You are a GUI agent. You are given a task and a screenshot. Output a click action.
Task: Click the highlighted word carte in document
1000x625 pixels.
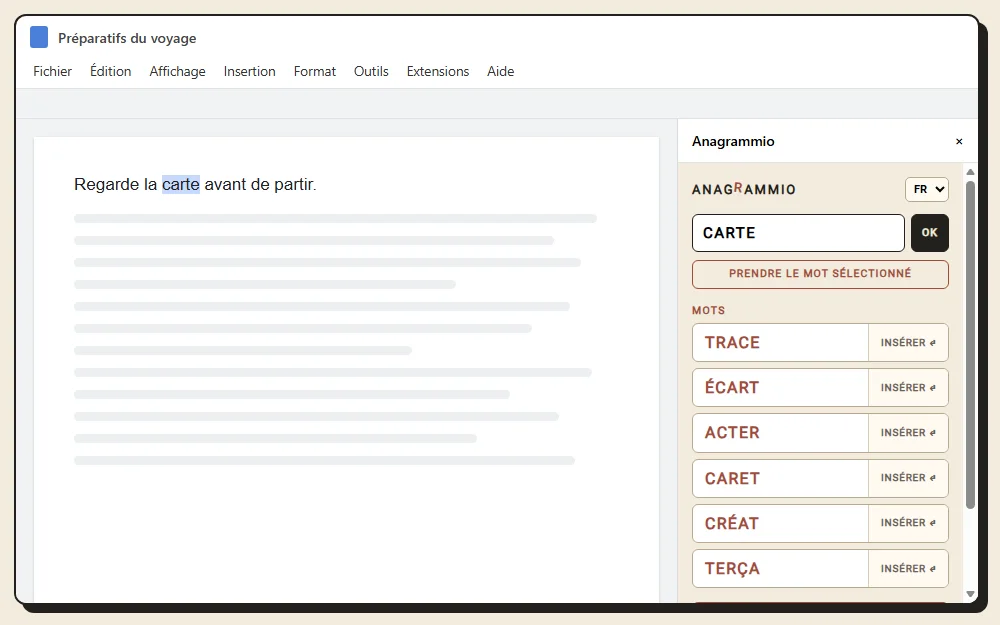tap(180, 184)
